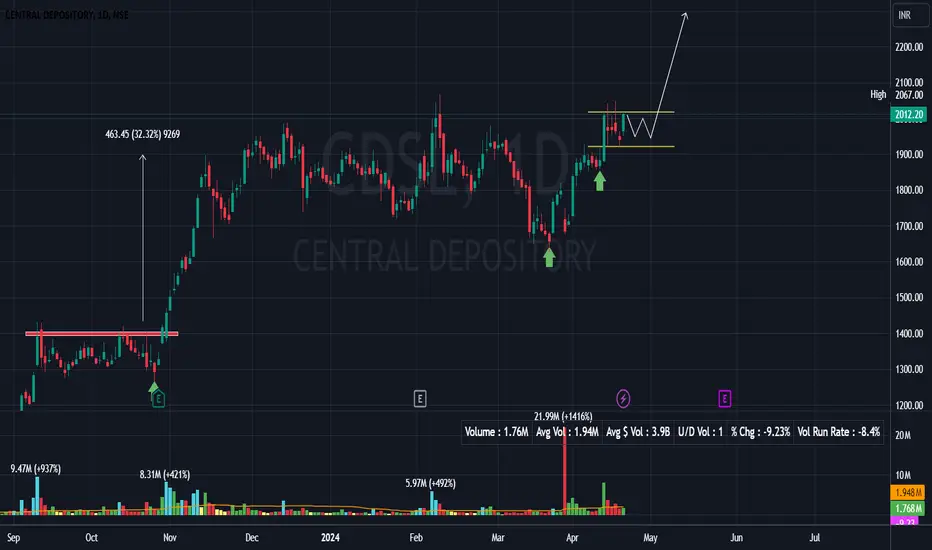
Task: Click the 20M volume axis label
Action: tap(903, 435)
